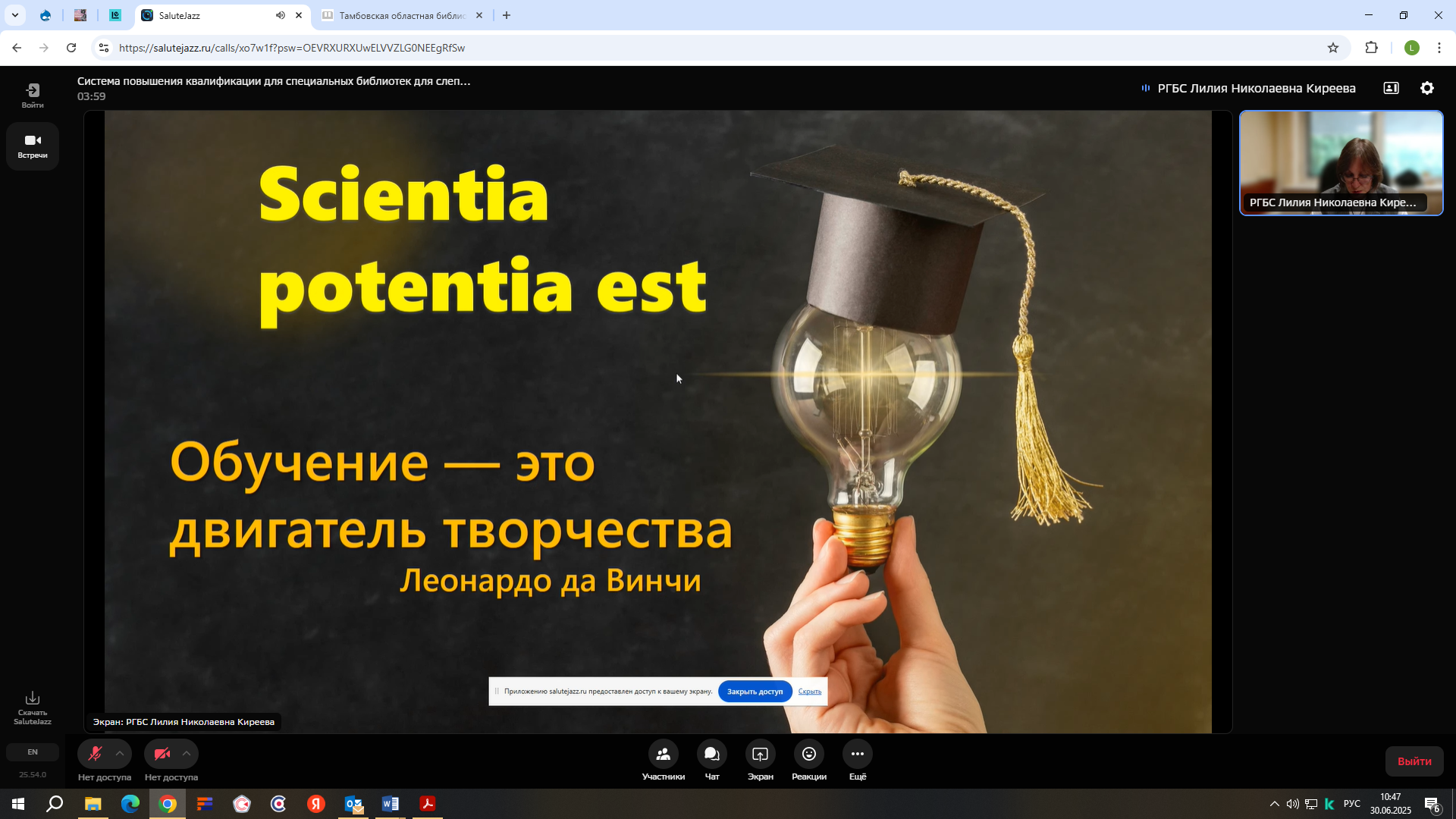Start screen sharing with Экран
Image resolution: width=1456 pixels, height=819 pixels.
(x=761, y=761)
